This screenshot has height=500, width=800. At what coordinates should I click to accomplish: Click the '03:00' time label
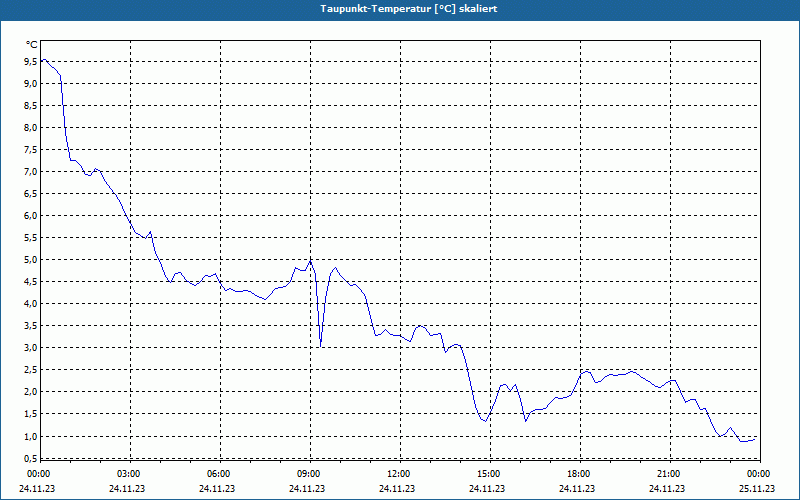coord(128,474)
